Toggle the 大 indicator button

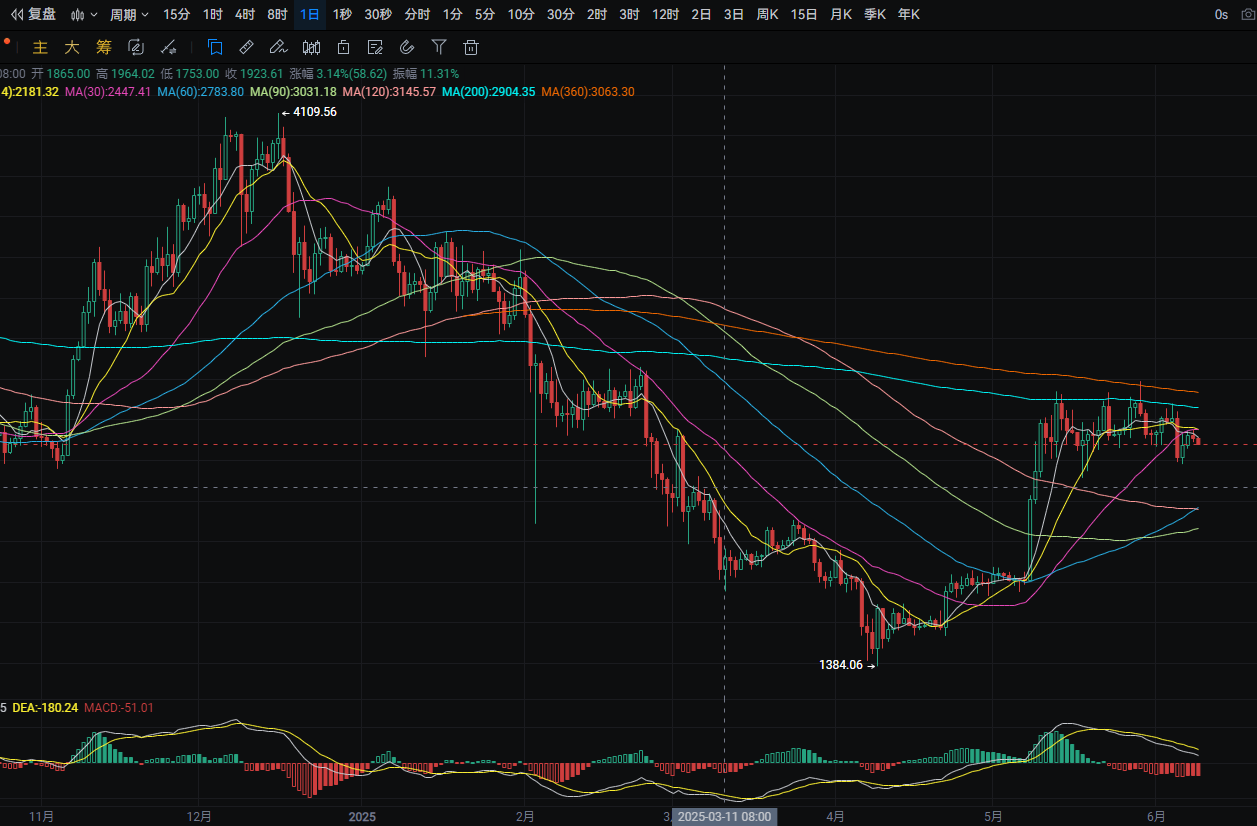[71, 47]
